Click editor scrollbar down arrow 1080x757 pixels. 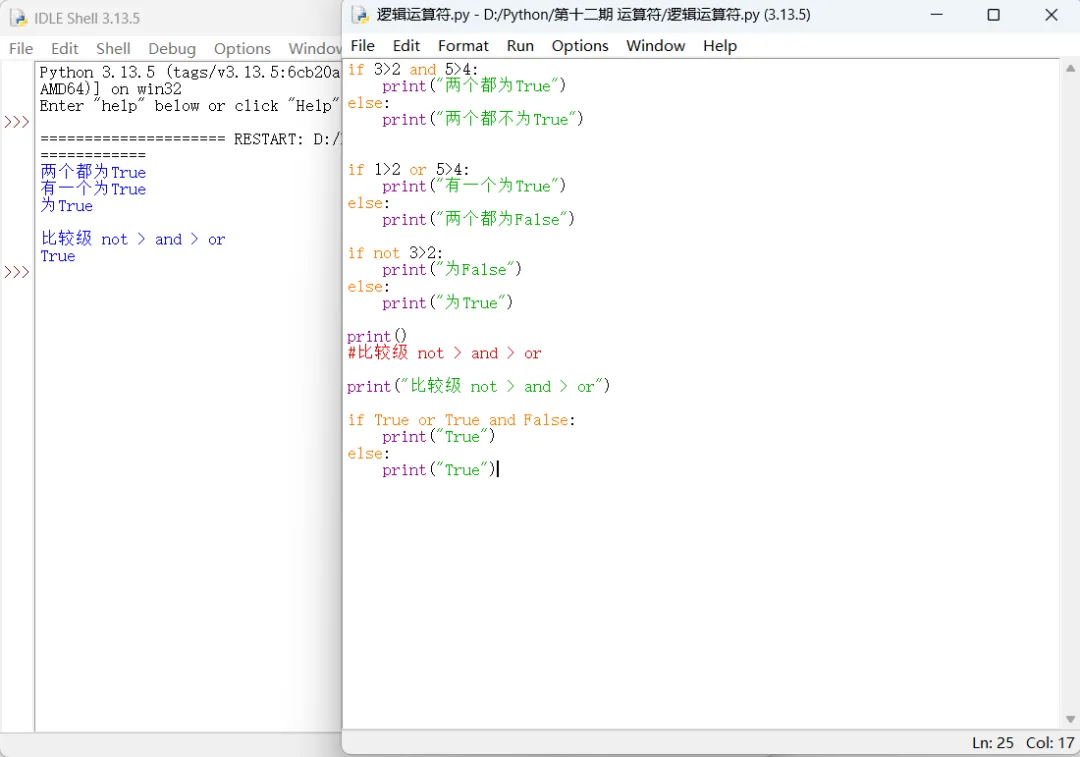1070,719
